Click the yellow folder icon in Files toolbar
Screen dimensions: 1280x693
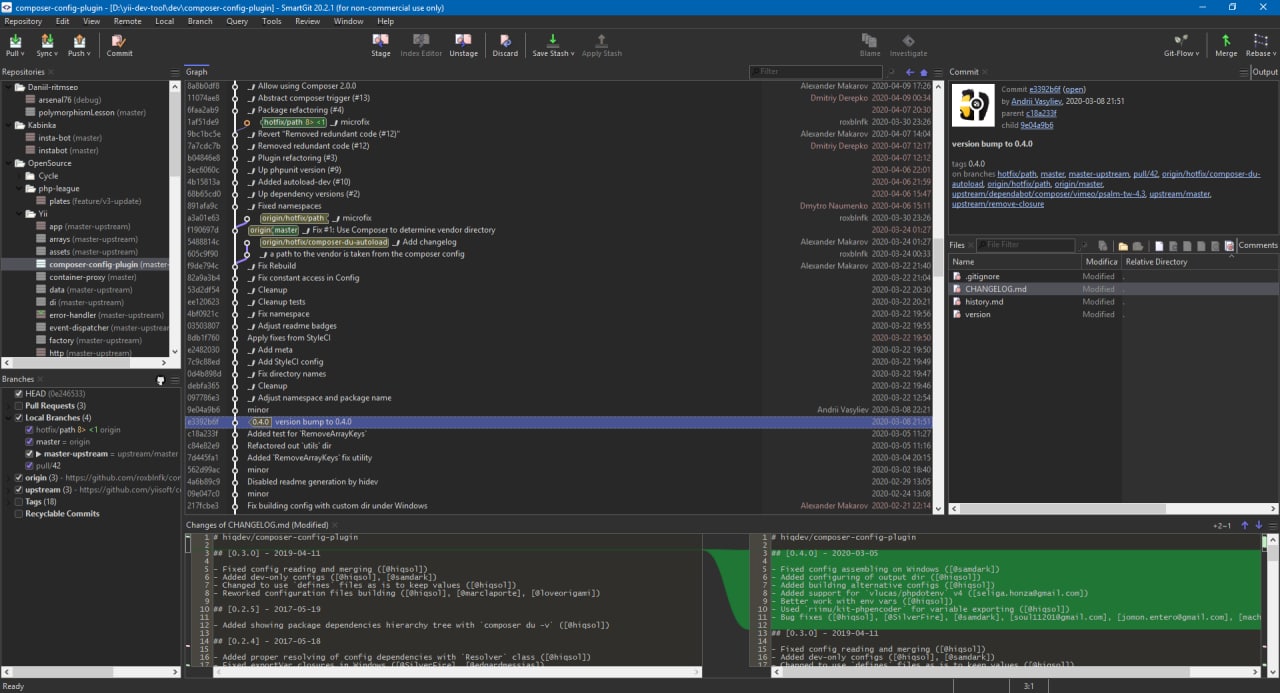click(x=1123, y=245)
